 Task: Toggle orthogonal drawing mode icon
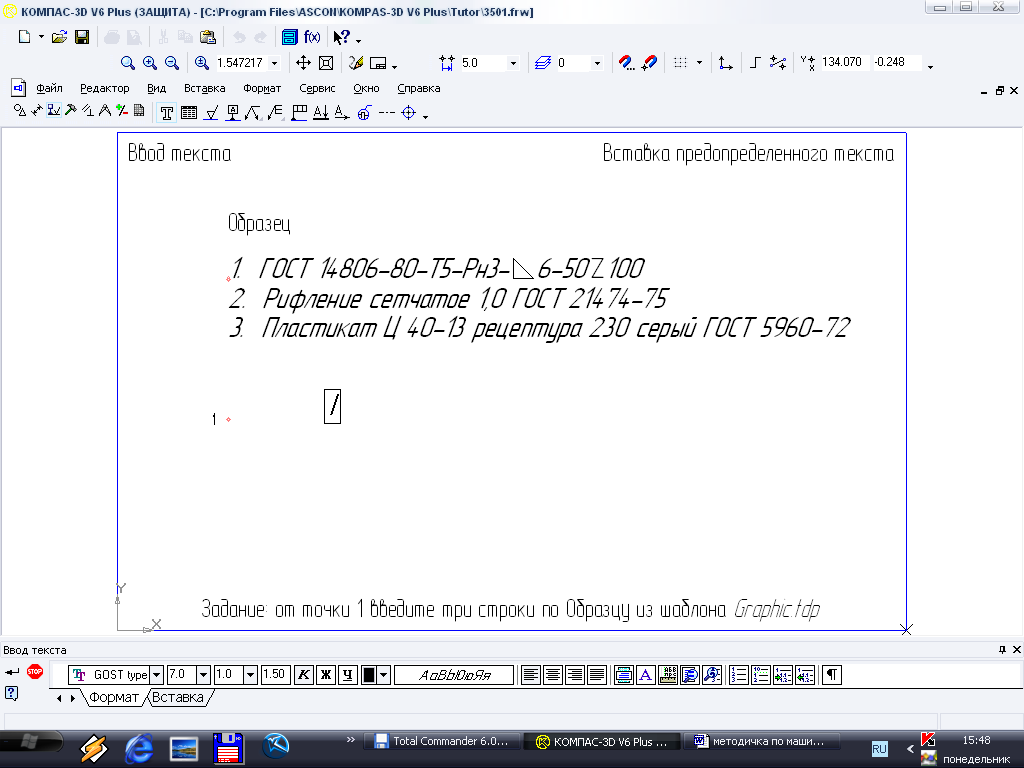(755, 63)
